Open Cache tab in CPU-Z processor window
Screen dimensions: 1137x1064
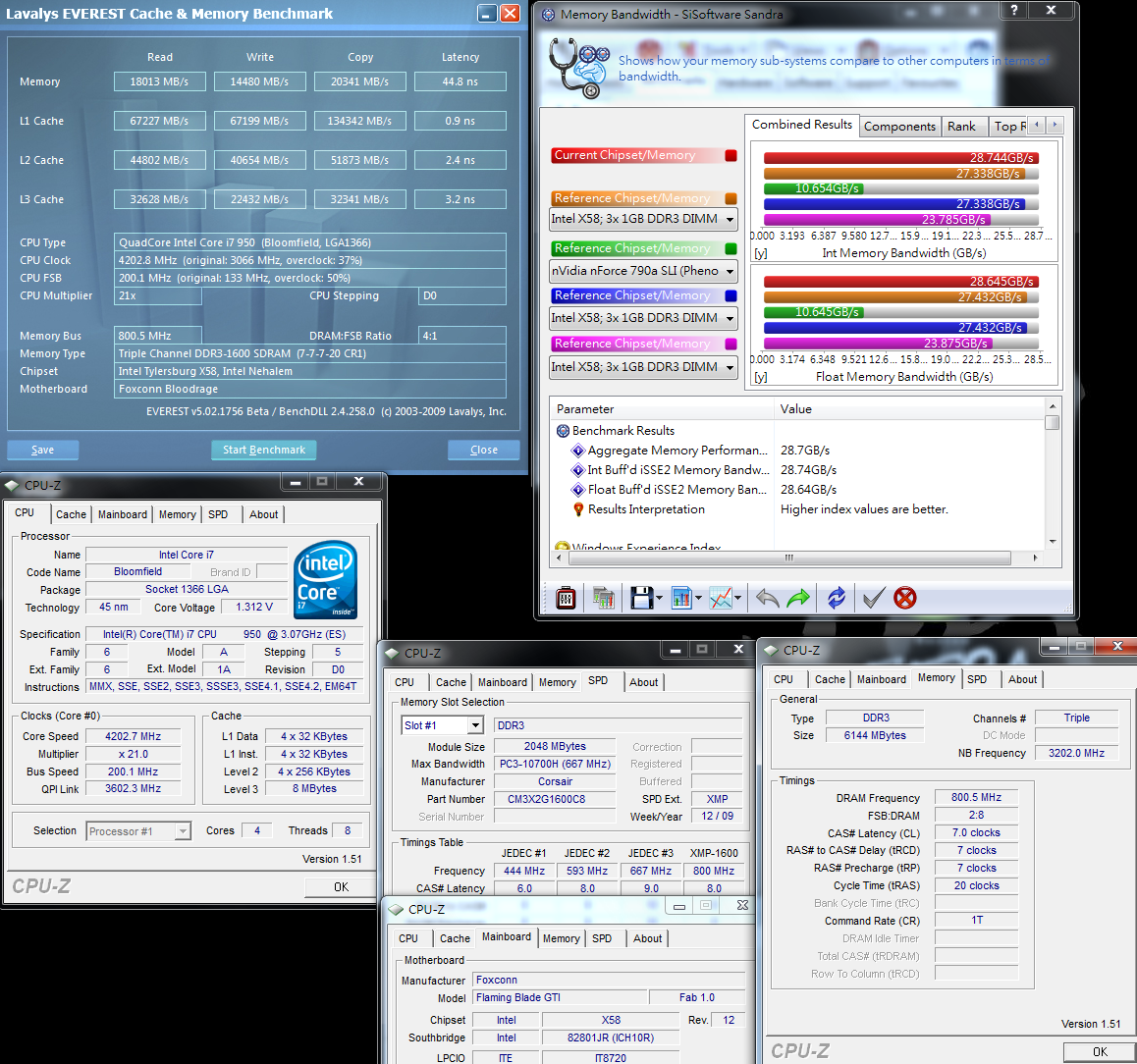point(71,514)
